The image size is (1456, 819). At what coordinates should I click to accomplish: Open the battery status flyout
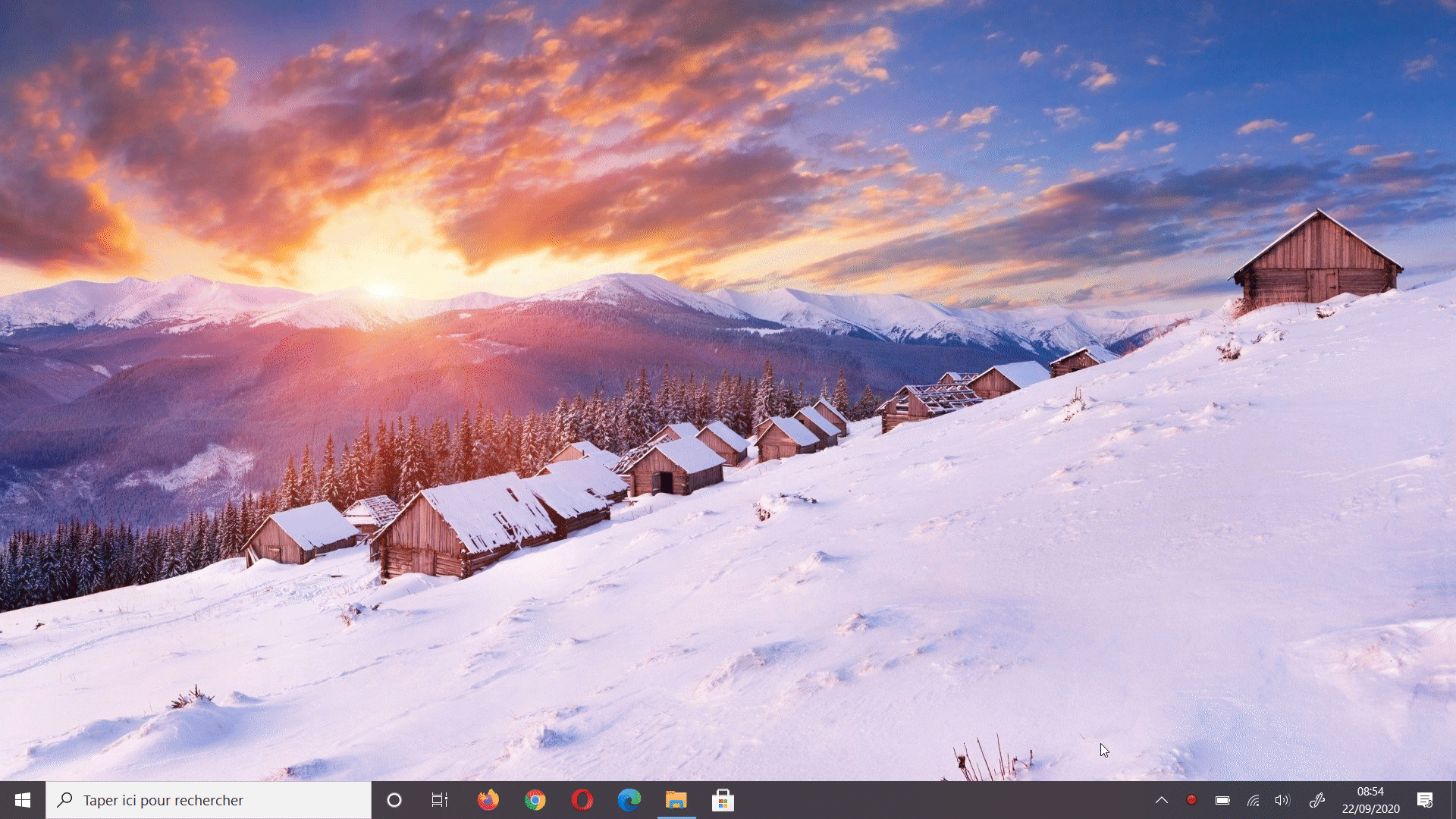pyautogui.click(x=1222, y=800)
